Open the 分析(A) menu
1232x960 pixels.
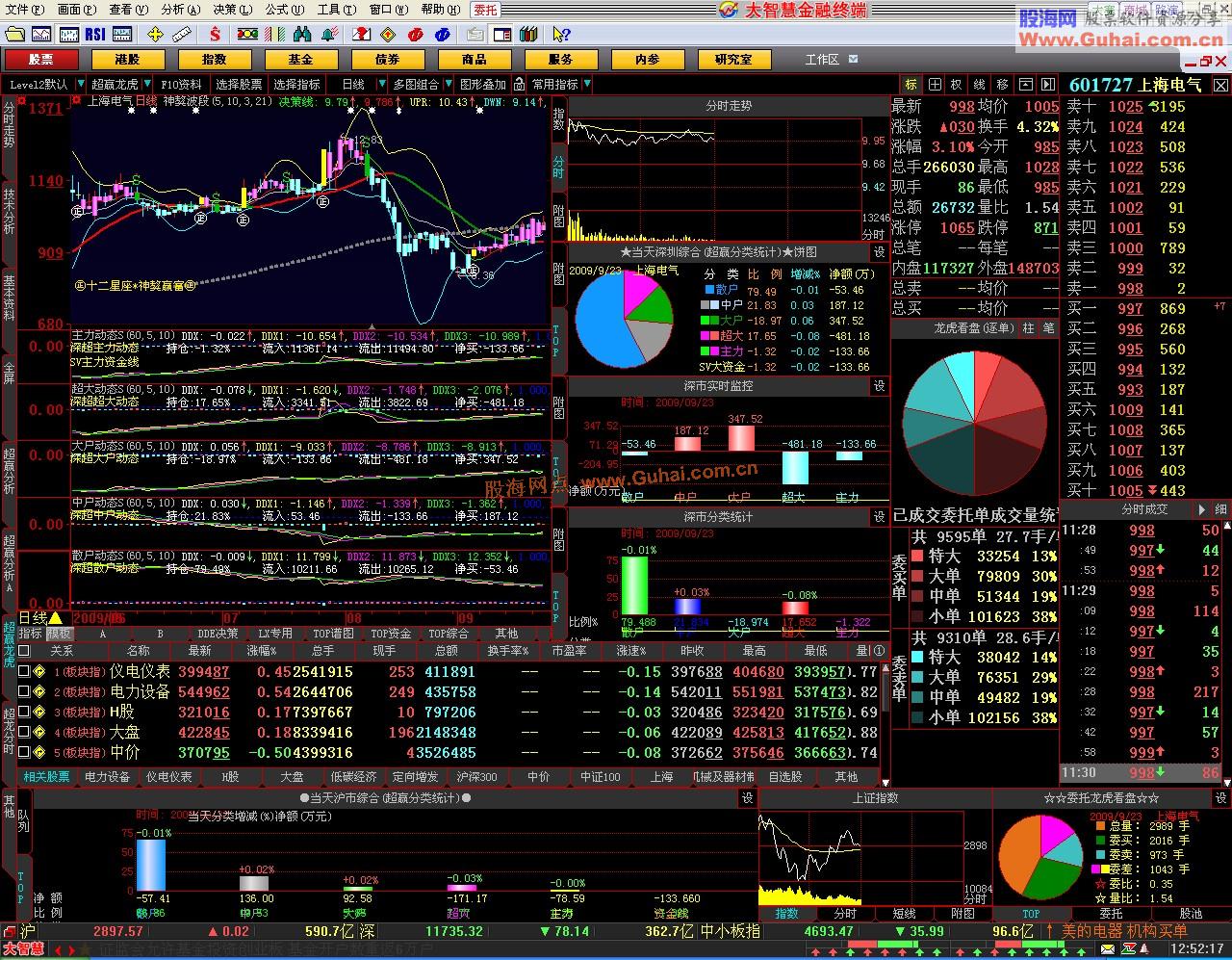click(180, 10)
